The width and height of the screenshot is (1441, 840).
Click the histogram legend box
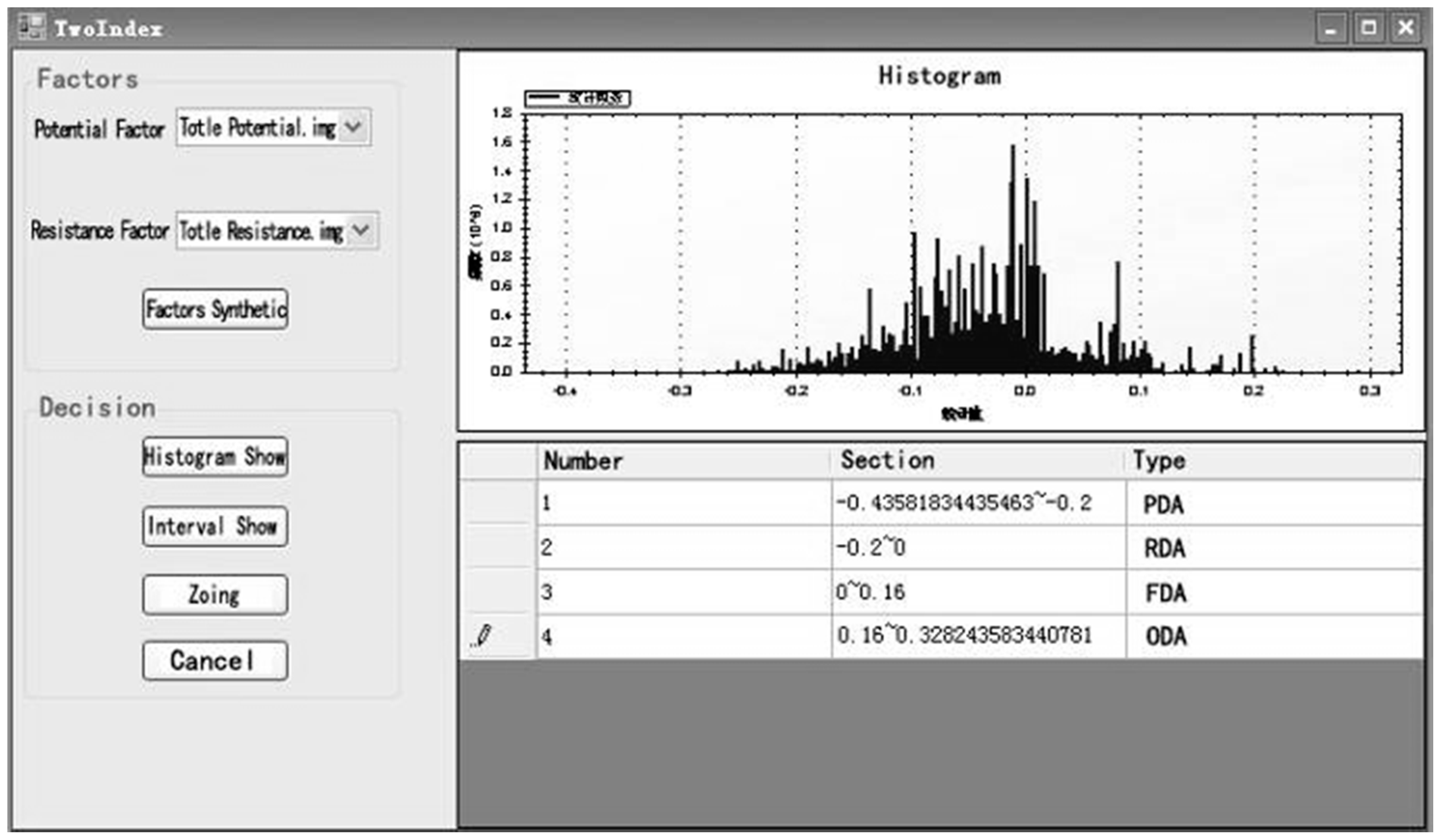(x=577, y=98)
